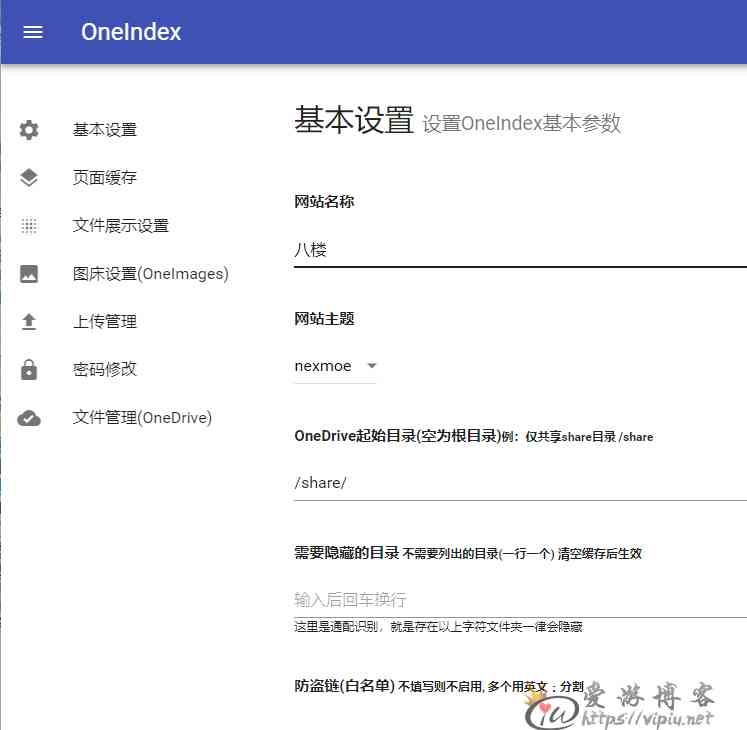747x730 pixels.
Task: Click the cloud icon for 文件管理
Action: 29,418
